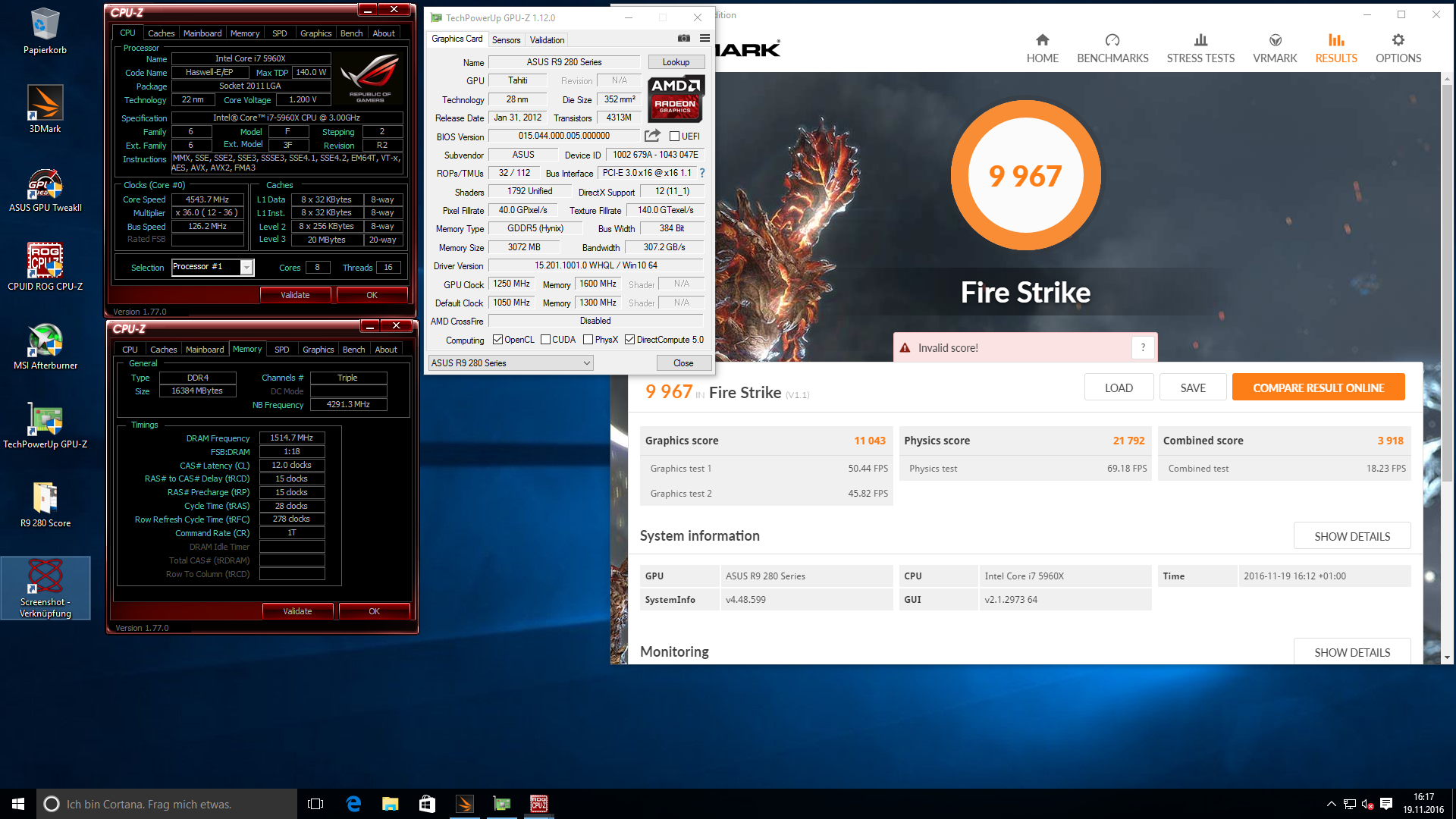This screenshot has height=819, width=1456.
Task: Toggle the DirectCompute 5.0 checkbox
Action: (629, 340)
